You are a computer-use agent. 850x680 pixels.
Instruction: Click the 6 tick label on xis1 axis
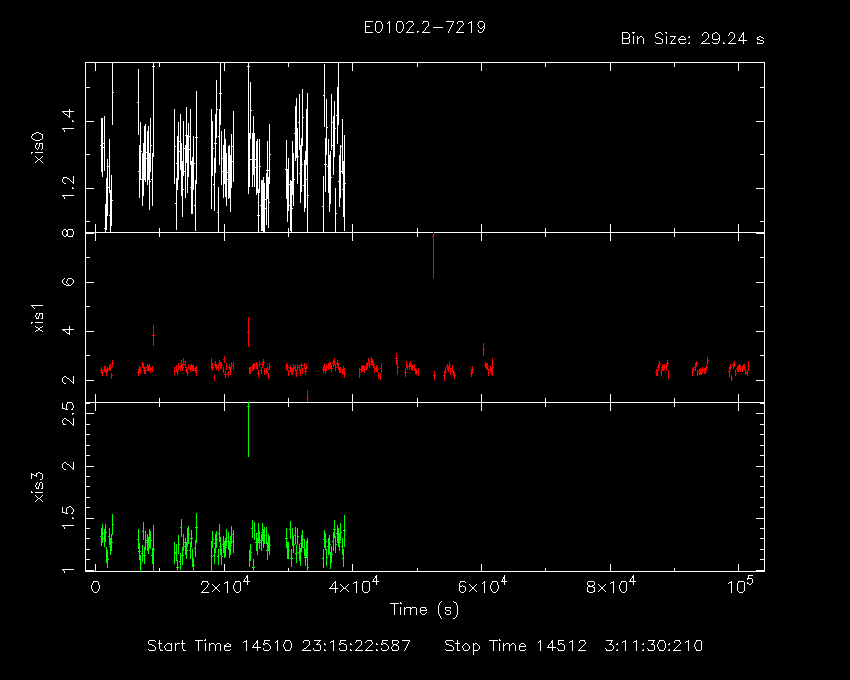(x=68, y=283)
